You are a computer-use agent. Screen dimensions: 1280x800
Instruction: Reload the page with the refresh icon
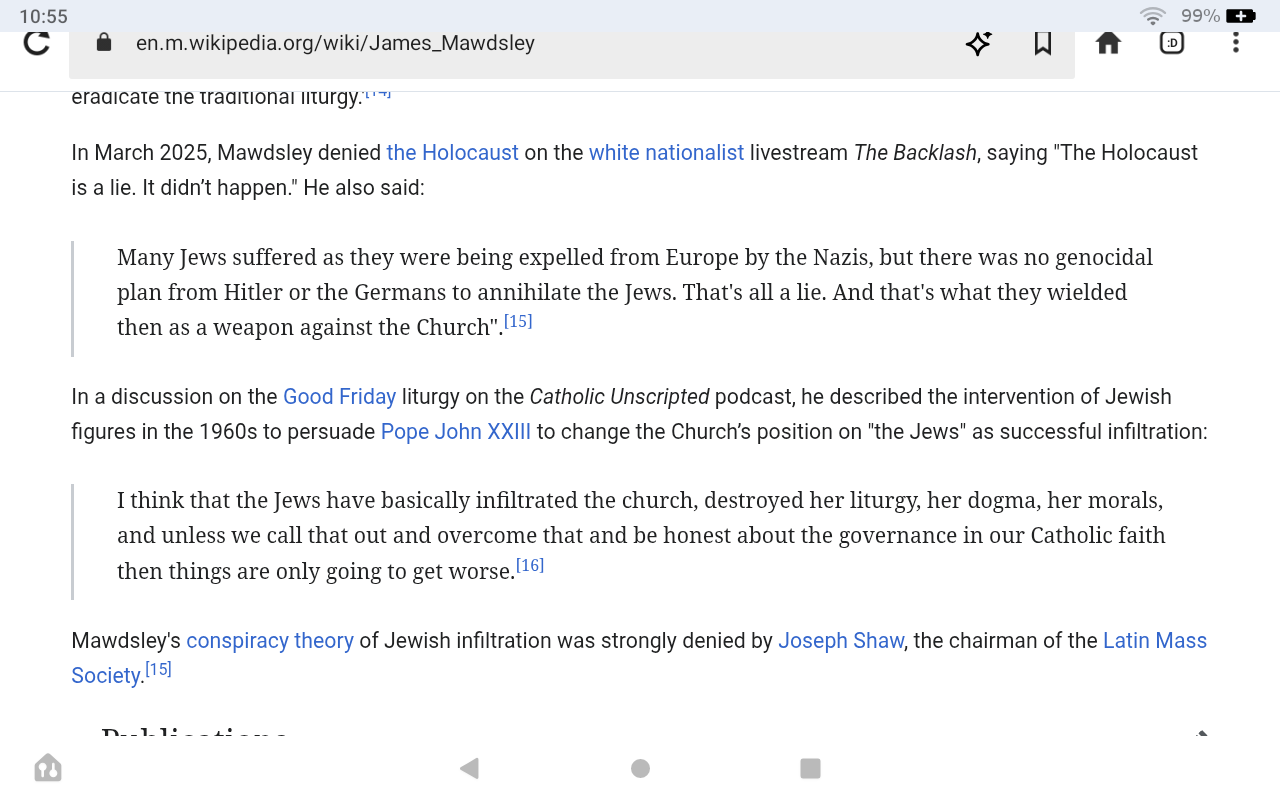click(x=37, y=43)
